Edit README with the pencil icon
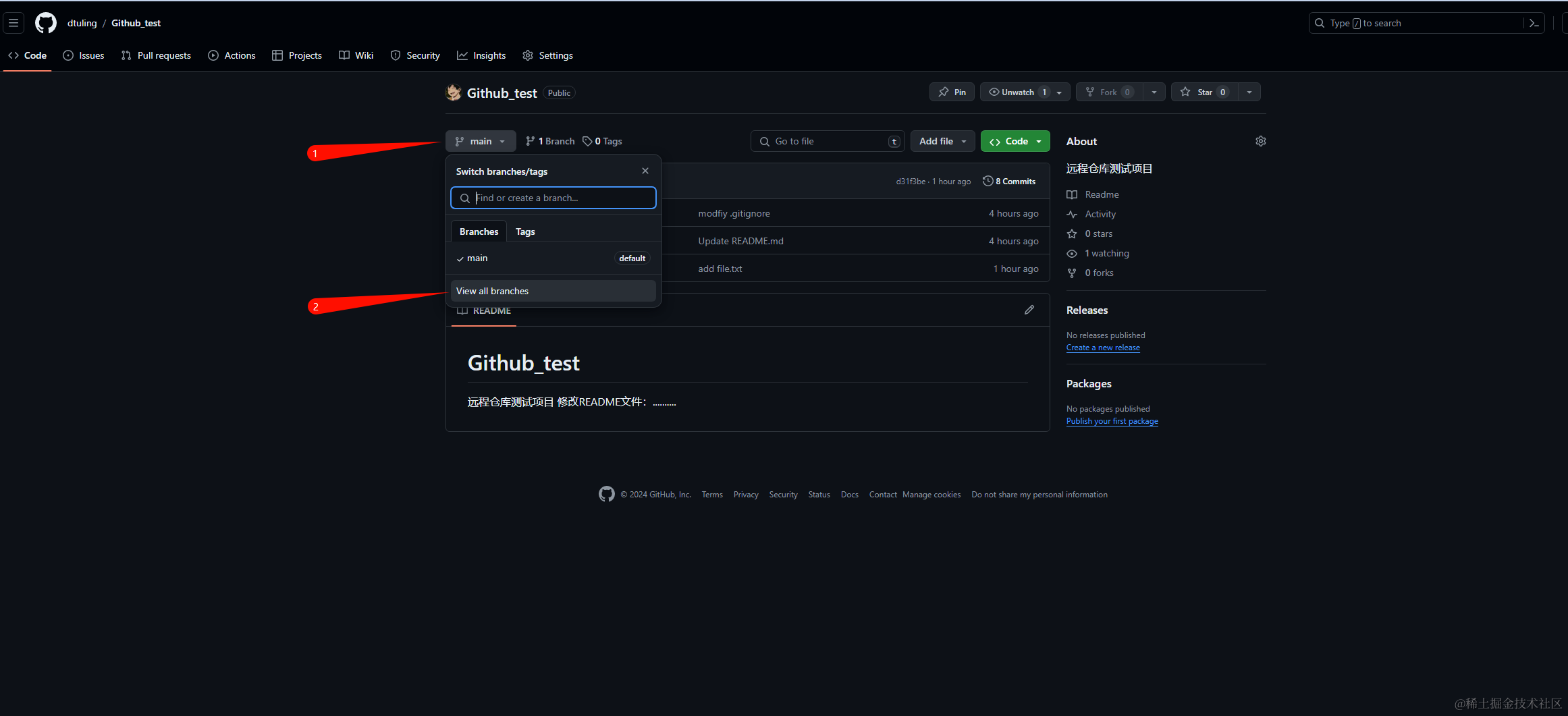Image resolution: width=1568 pixels, height=716 pixels. click(1029, 310)
